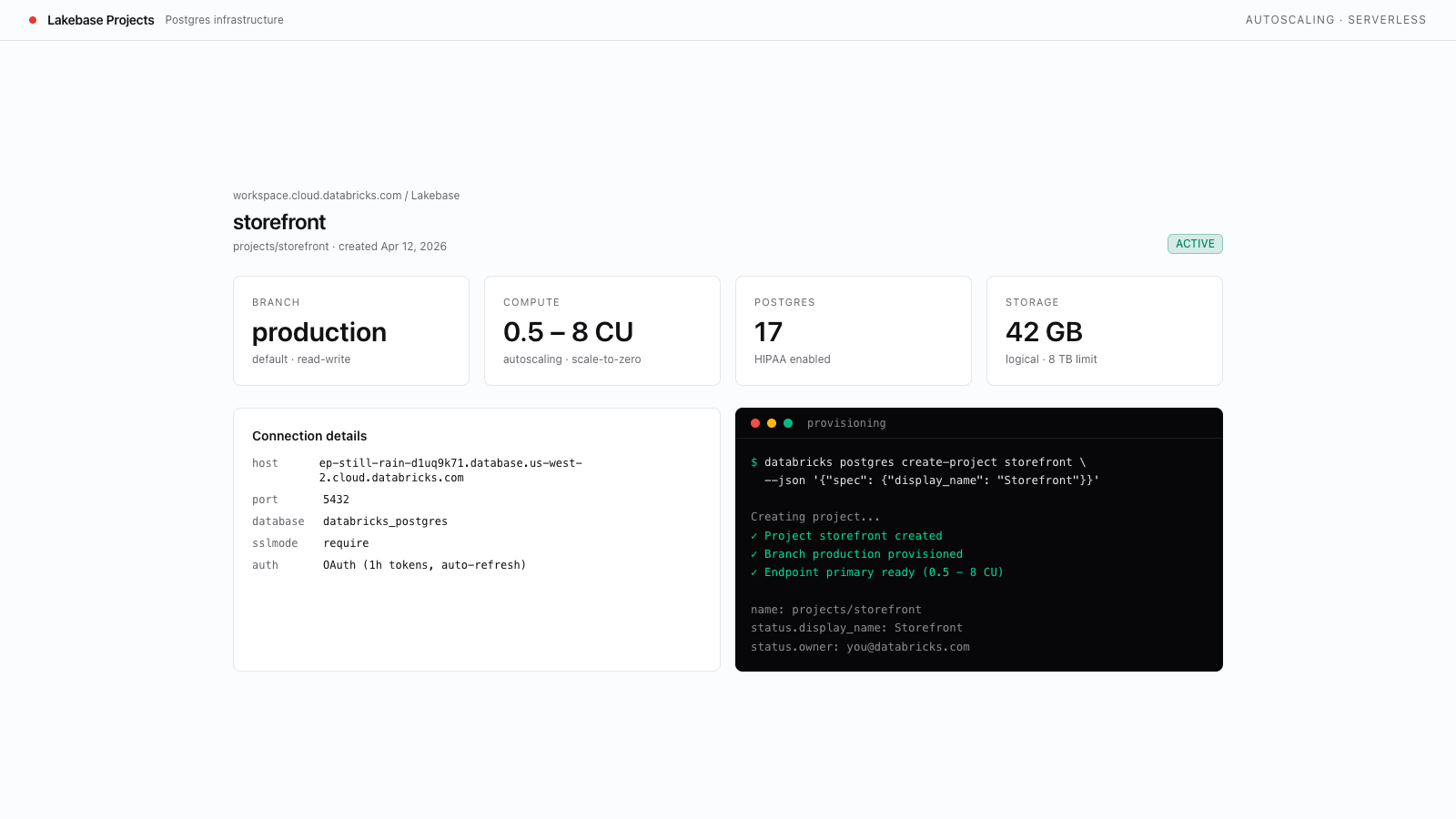Select the STORAGE 42 GB value
1456x819 pixels.
coord(1044,332)
